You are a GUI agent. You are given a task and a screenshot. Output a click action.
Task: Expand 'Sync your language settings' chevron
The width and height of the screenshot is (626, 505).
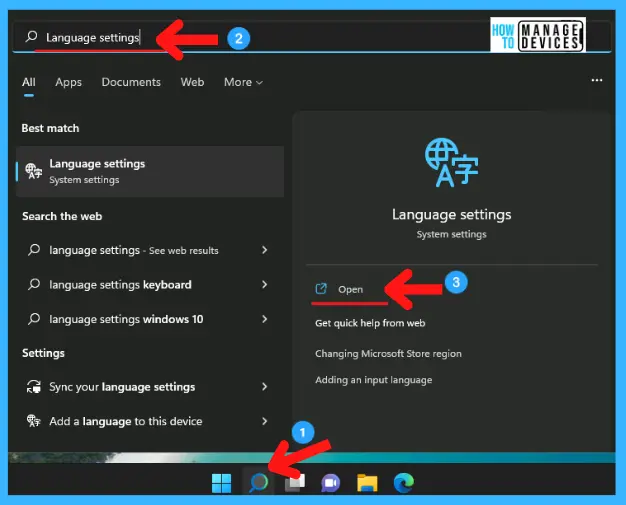(x=264, y=386)
